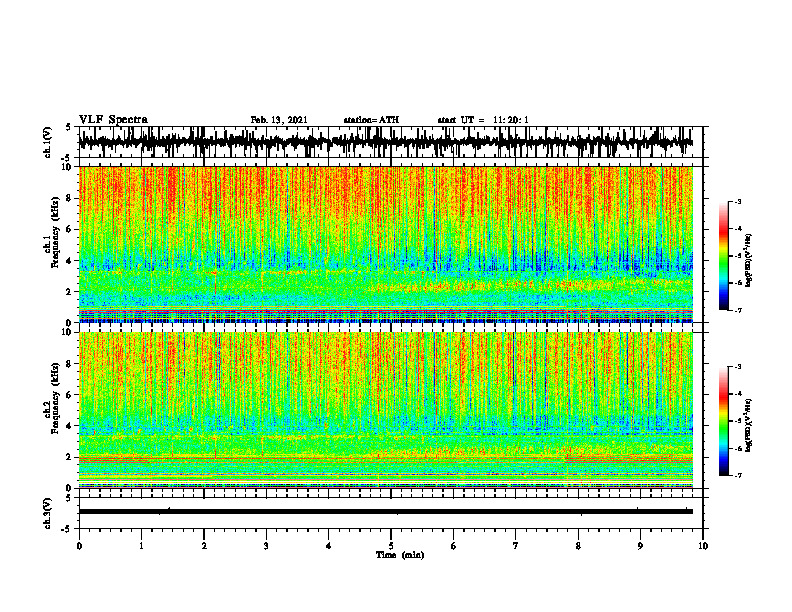Click inside the ch.1 spectrogram panel
792x612 pixels.
tap(386, 244)
